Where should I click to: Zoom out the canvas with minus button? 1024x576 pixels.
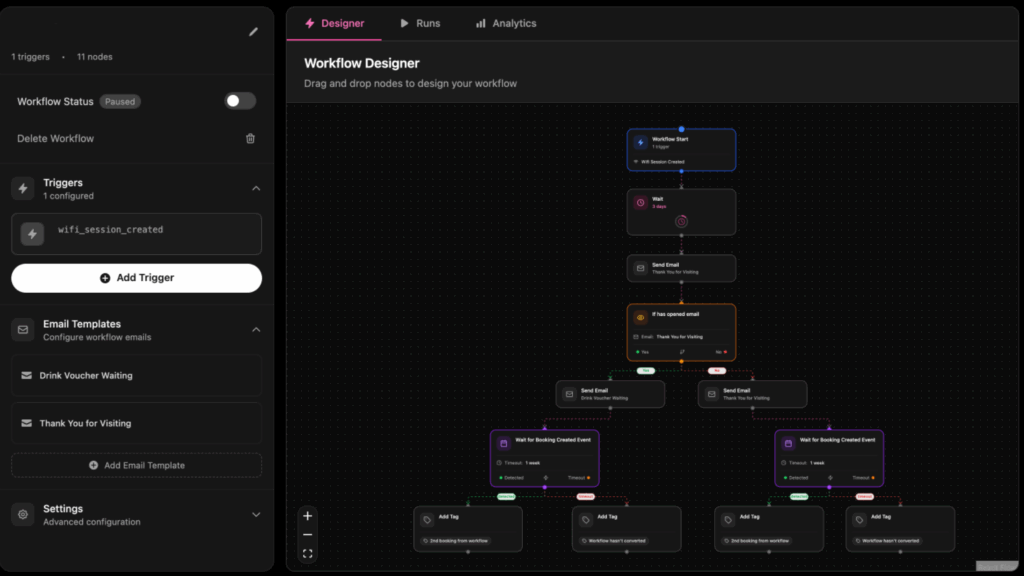(x=308, y=535)
